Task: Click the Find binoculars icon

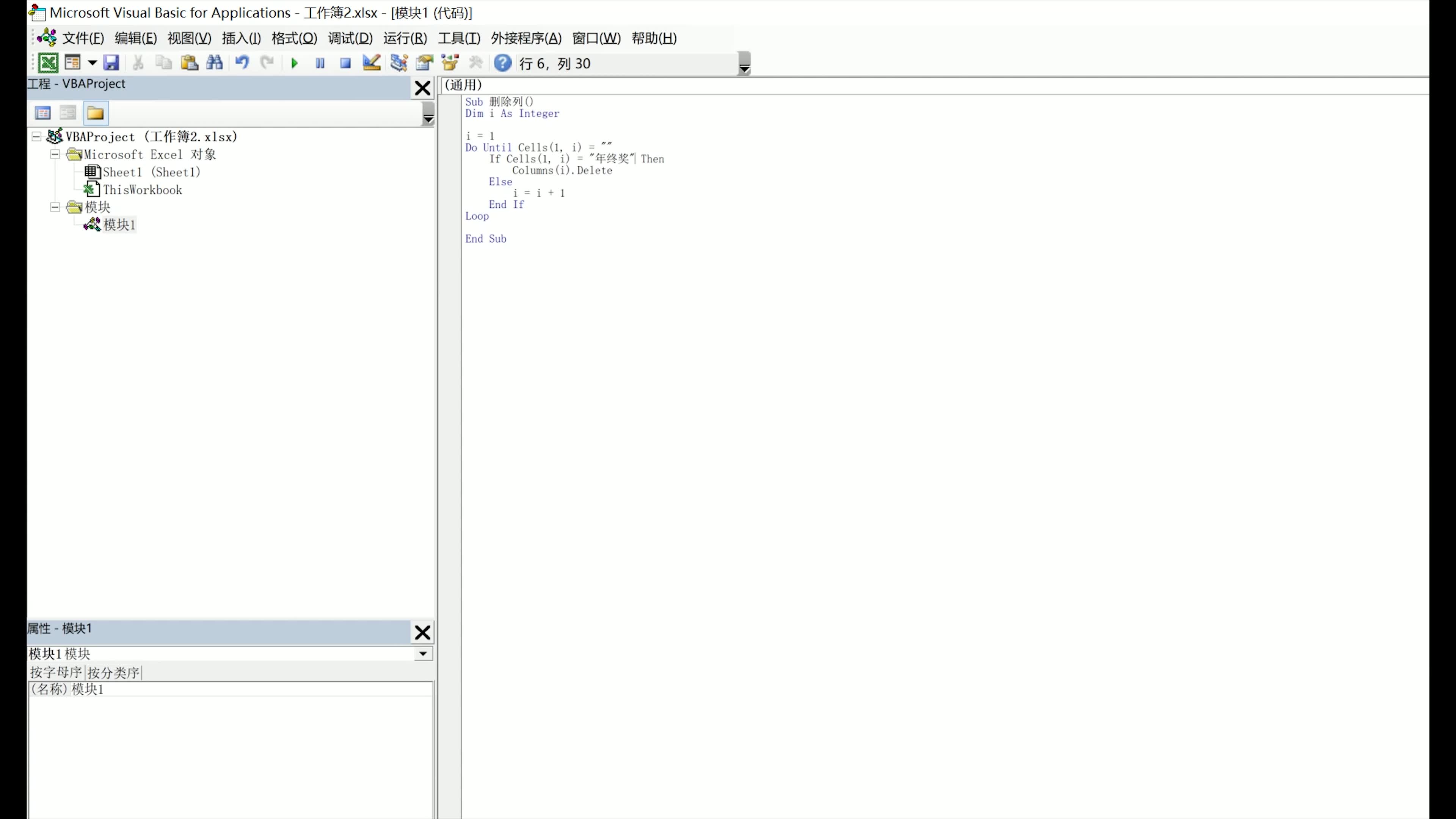Action: click(x=215, y=63)
